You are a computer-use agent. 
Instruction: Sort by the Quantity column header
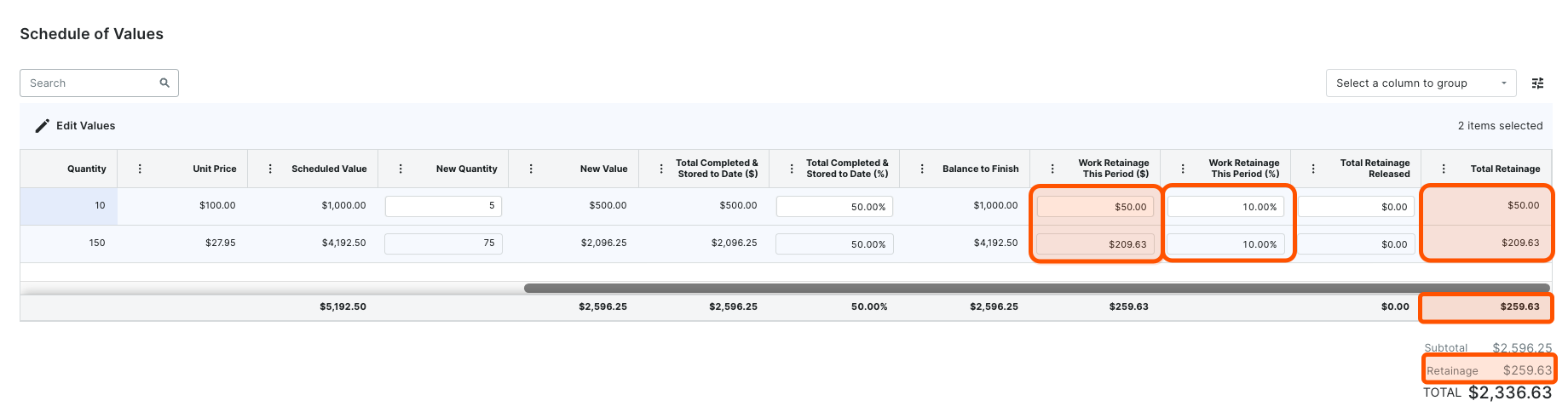[87, 169]
